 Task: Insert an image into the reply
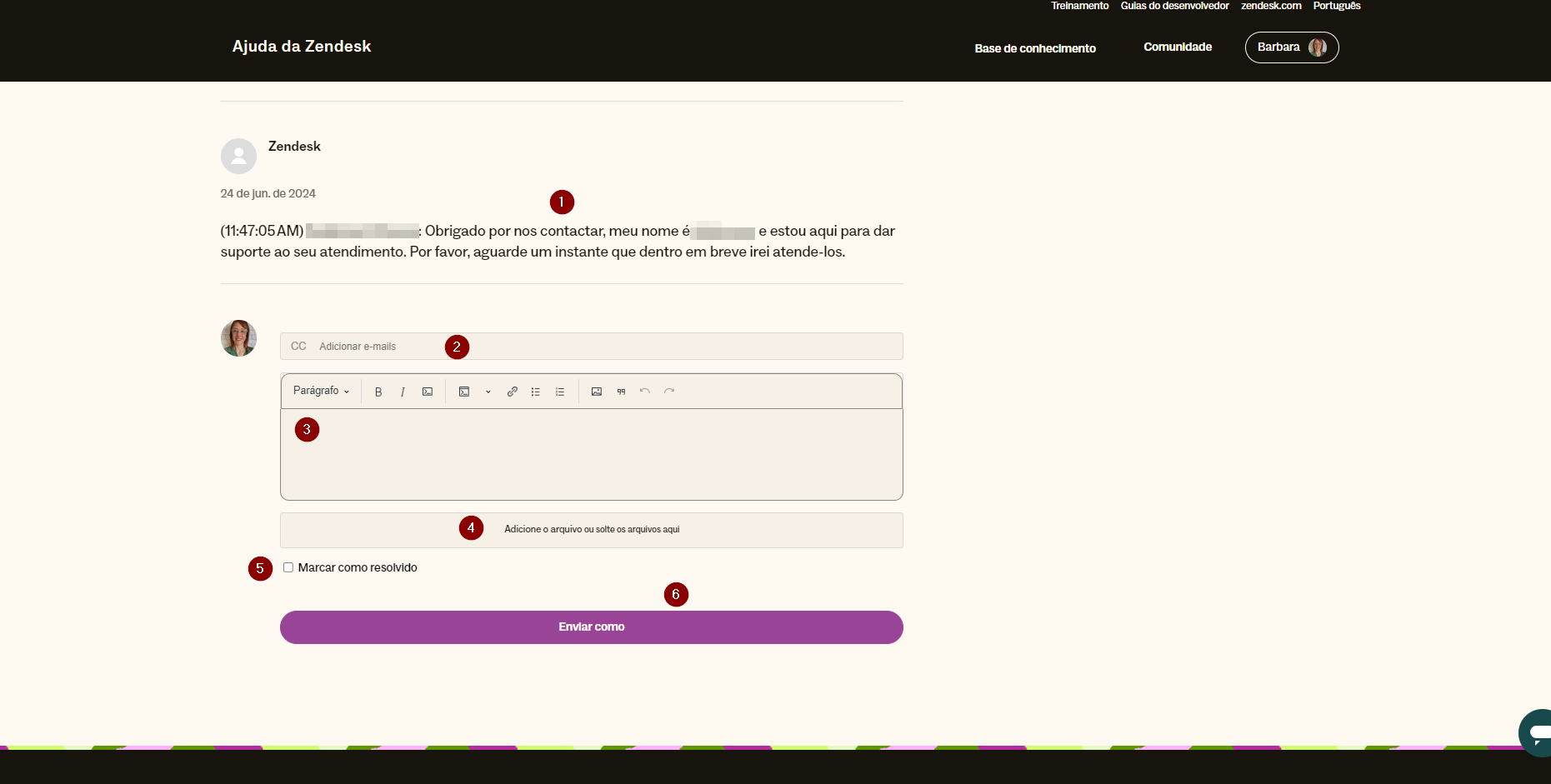pos(597,392)
